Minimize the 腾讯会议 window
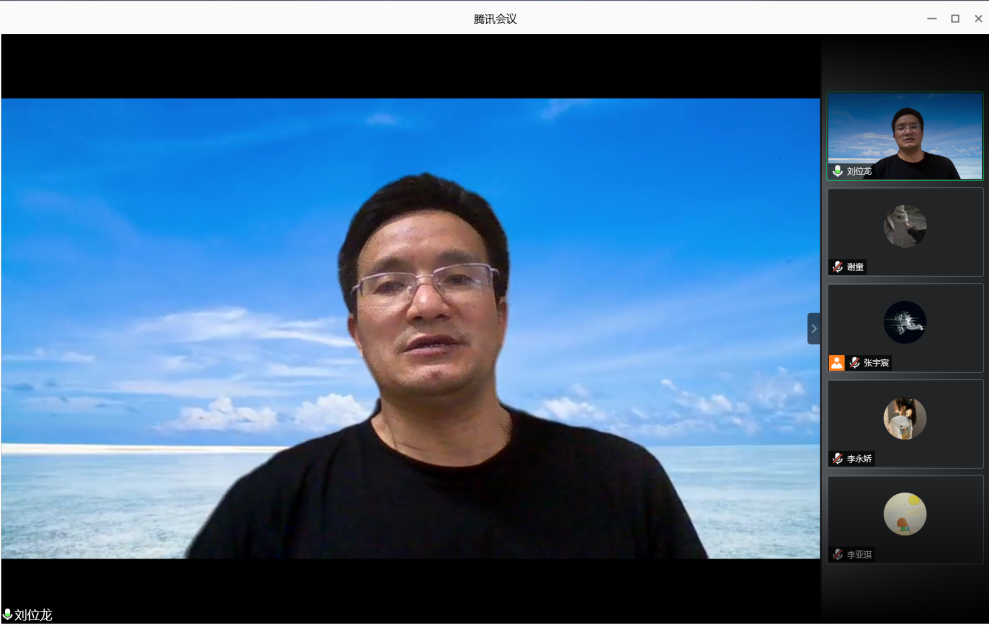 click(931, 18)
